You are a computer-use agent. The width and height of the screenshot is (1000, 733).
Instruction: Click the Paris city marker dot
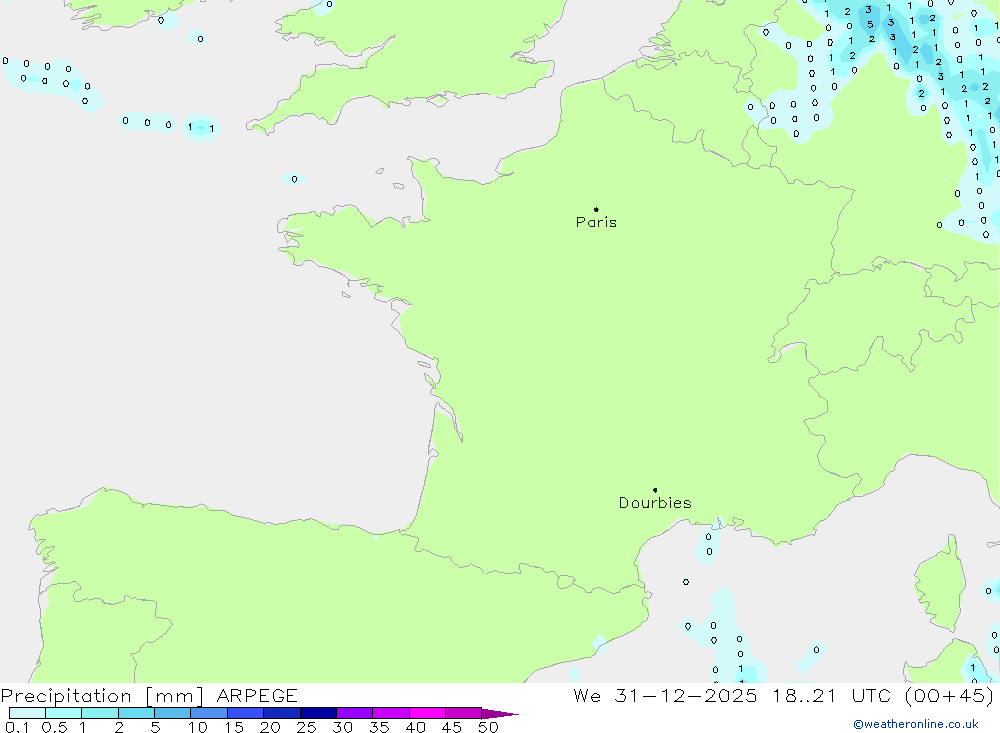point(596,210)
